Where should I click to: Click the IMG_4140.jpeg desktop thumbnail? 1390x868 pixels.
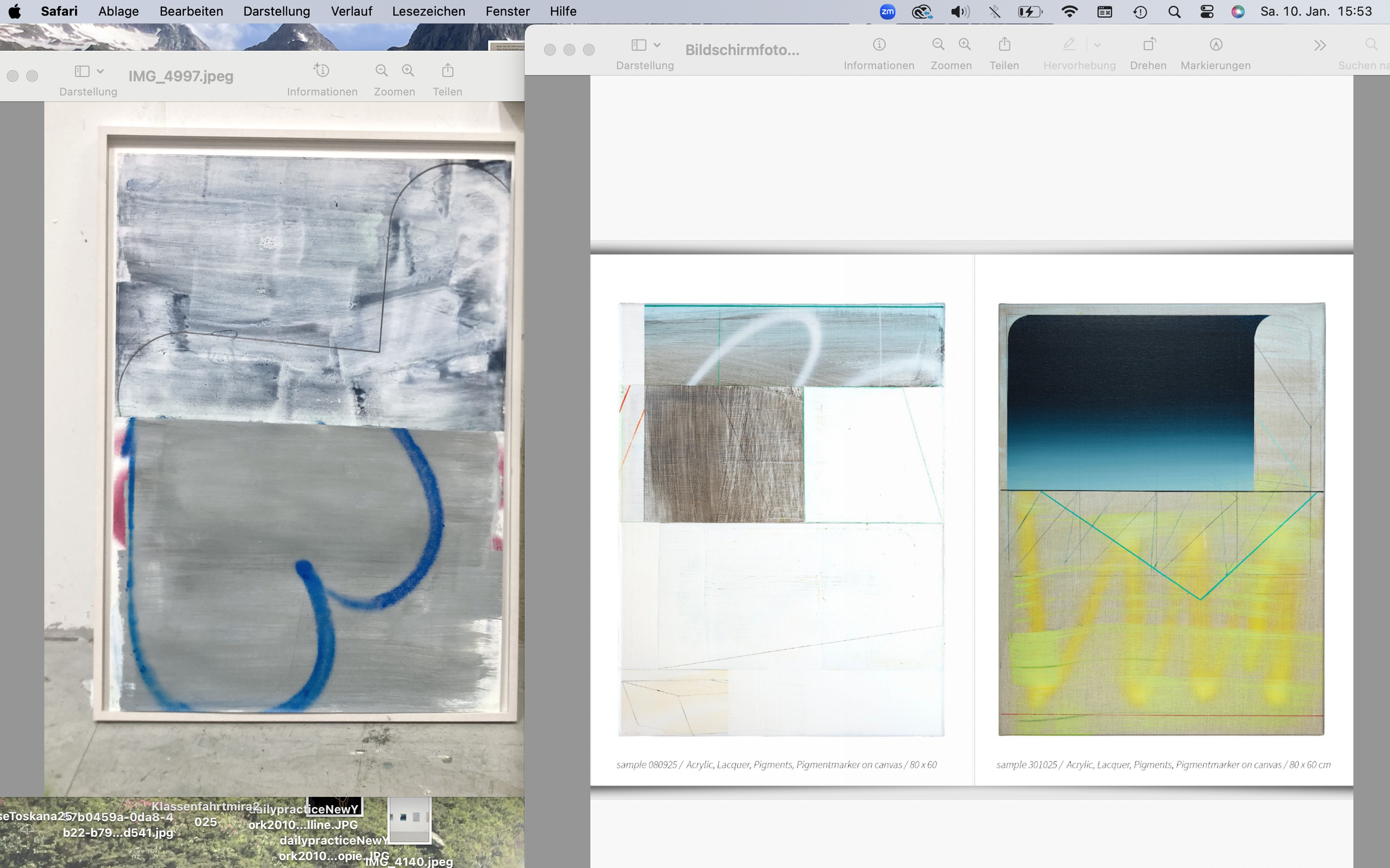point(409,820)
